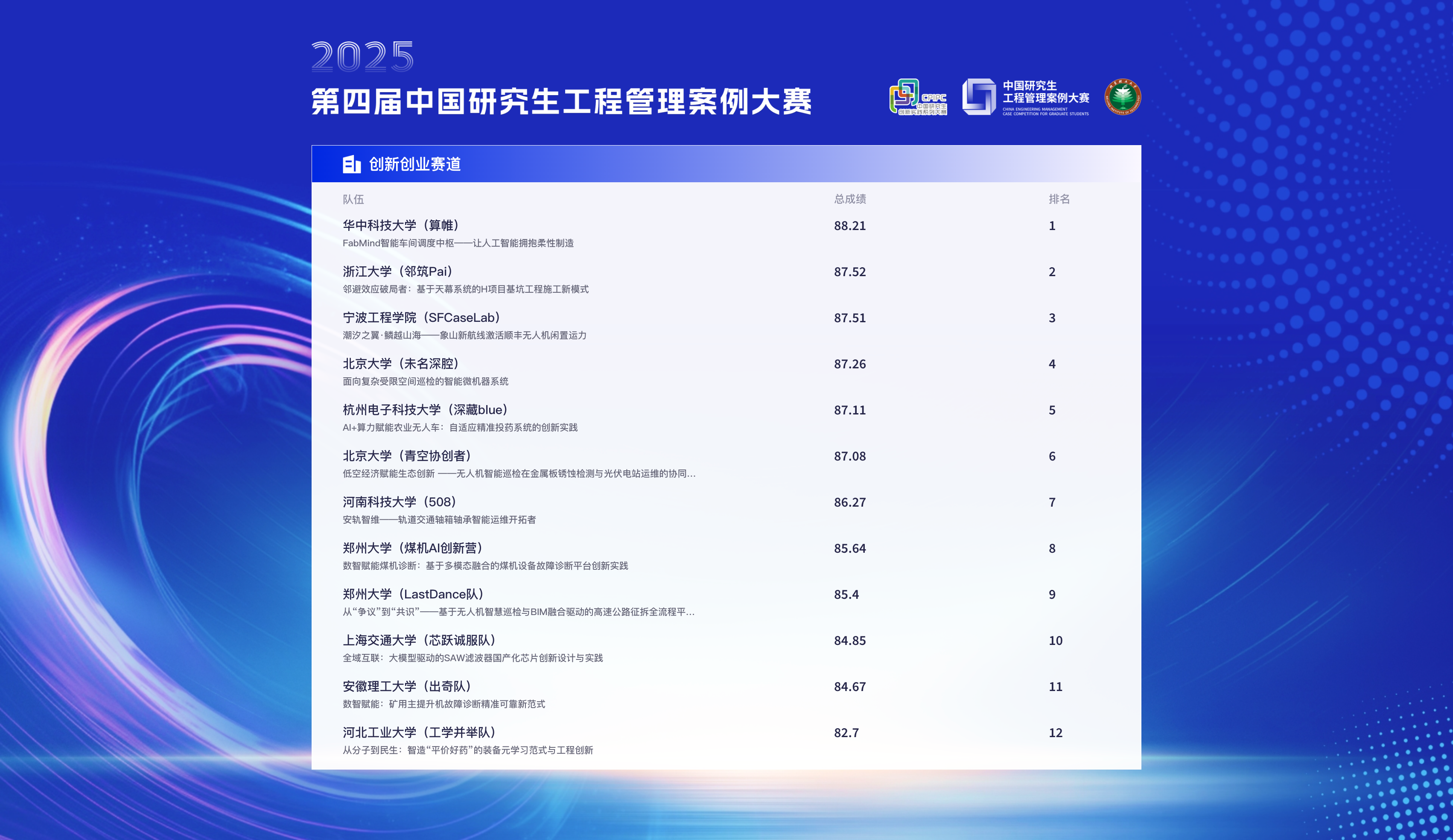This screenshot has height=840, width=1453.
Task: Click the 排名 column header
Action: pos(1059,199)
